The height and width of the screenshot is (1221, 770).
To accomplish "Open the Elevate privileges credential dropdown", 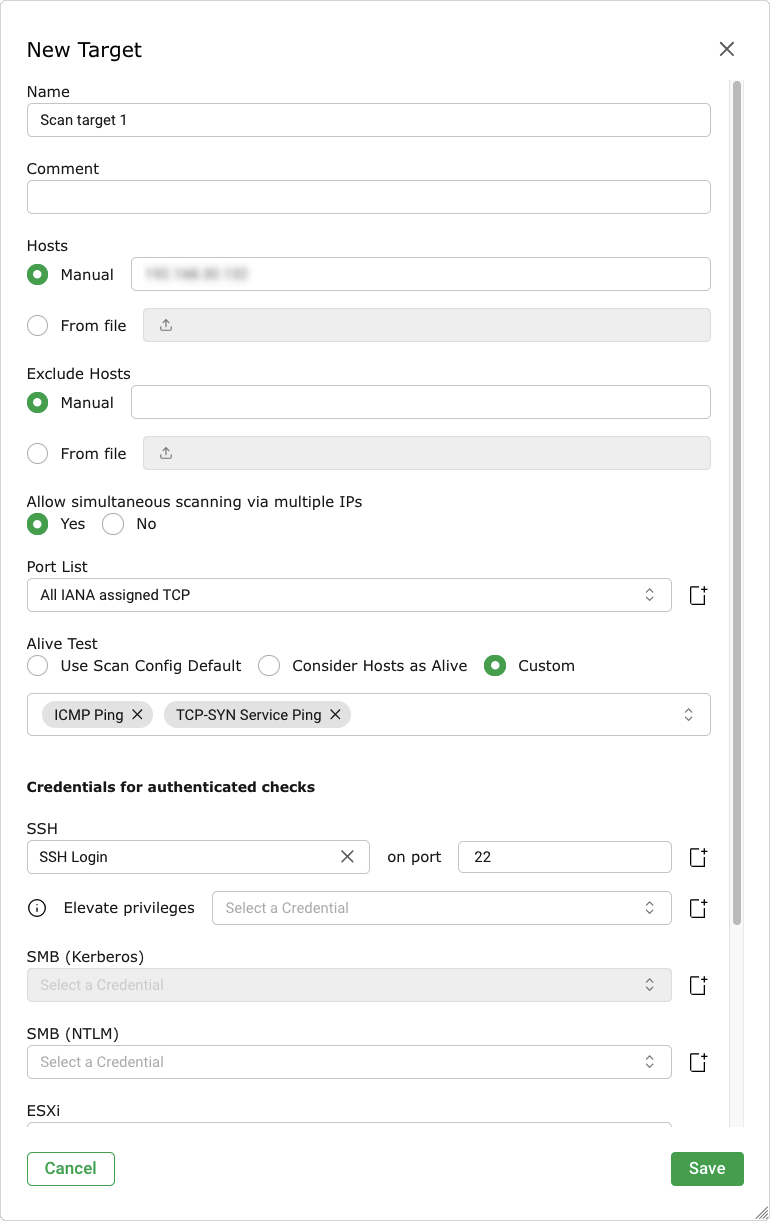I will (440, 908).
